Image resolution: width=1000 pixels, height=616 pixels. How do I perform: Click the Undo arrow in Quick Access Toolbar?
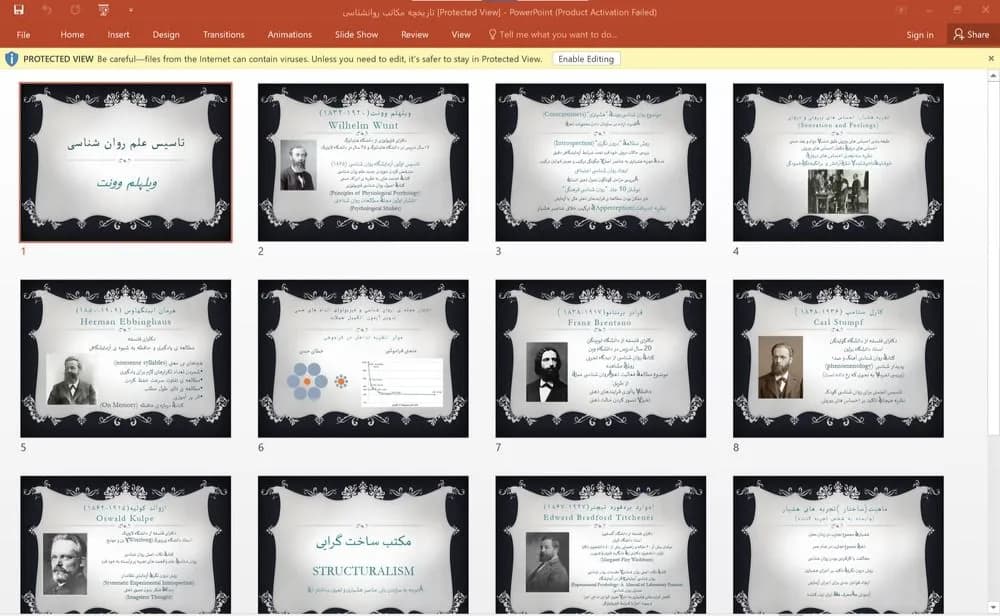click(47, 10)
